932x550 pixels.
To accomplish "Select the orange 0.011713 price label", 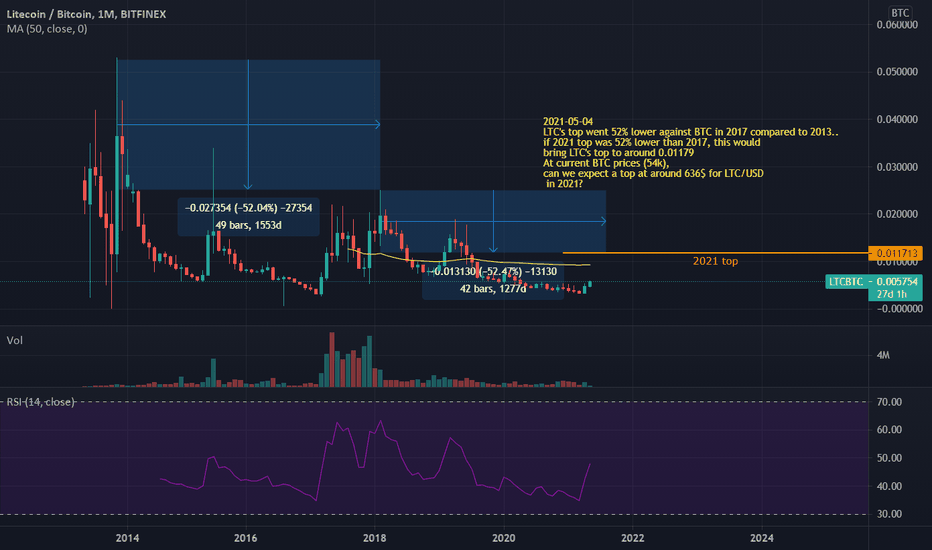I will click(x=895, y=253).
